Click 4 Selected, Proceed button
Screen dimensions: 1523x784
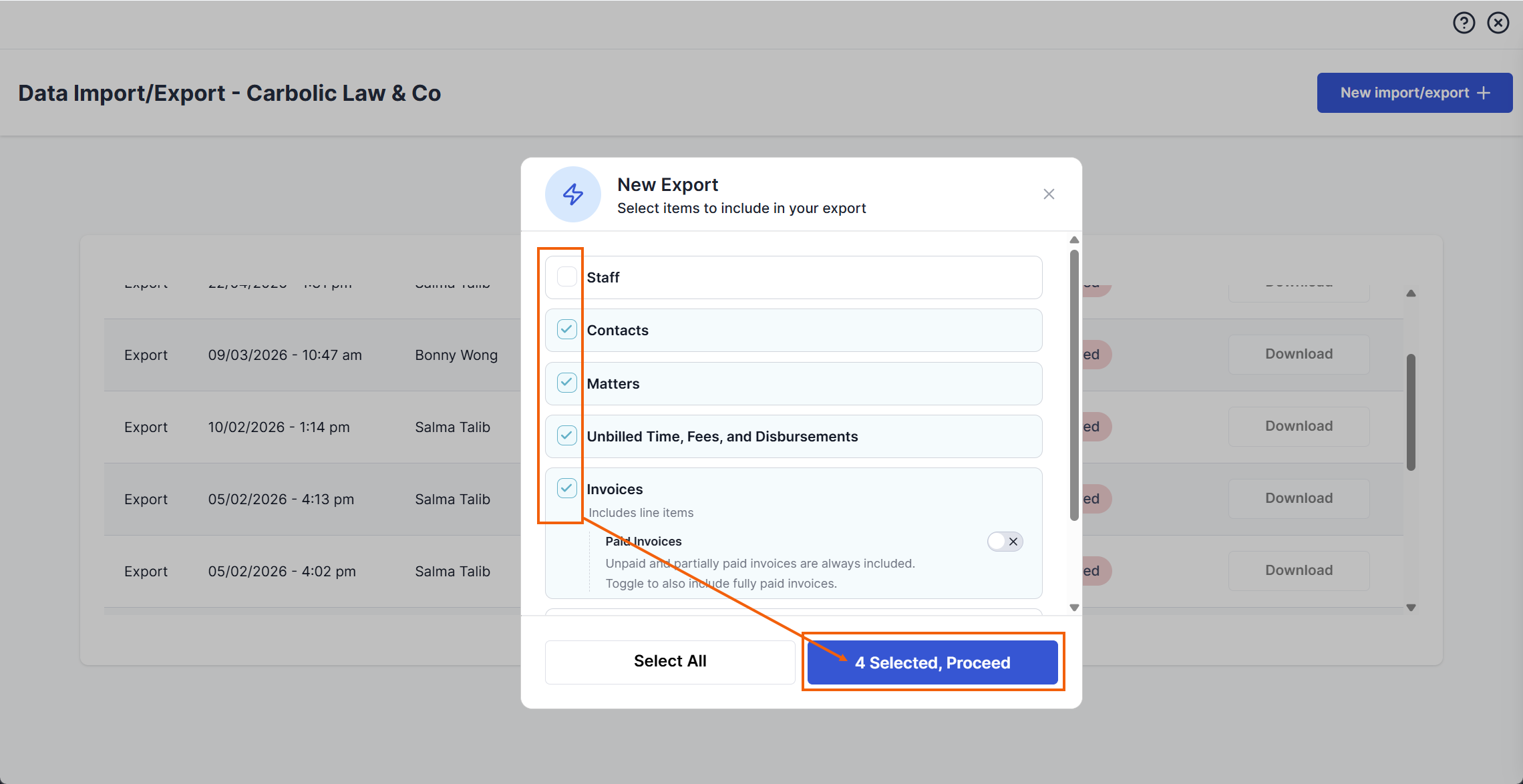click(x=933, y=662)
